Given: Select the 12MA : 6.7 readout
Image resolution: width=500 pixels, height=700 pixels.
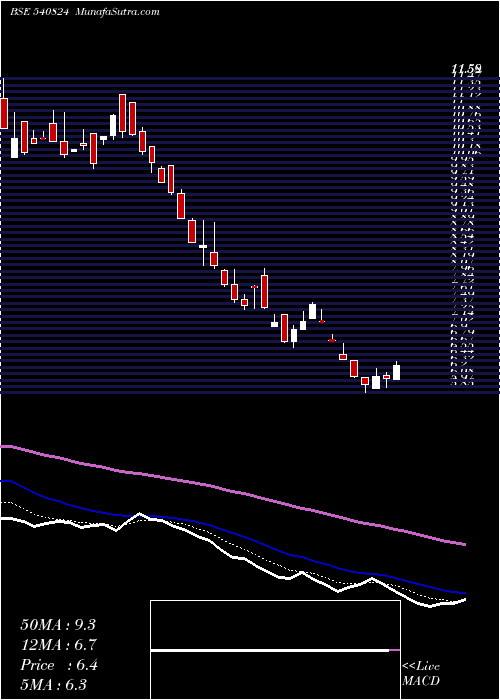Looking at the screenshot, I should point(58,645).
